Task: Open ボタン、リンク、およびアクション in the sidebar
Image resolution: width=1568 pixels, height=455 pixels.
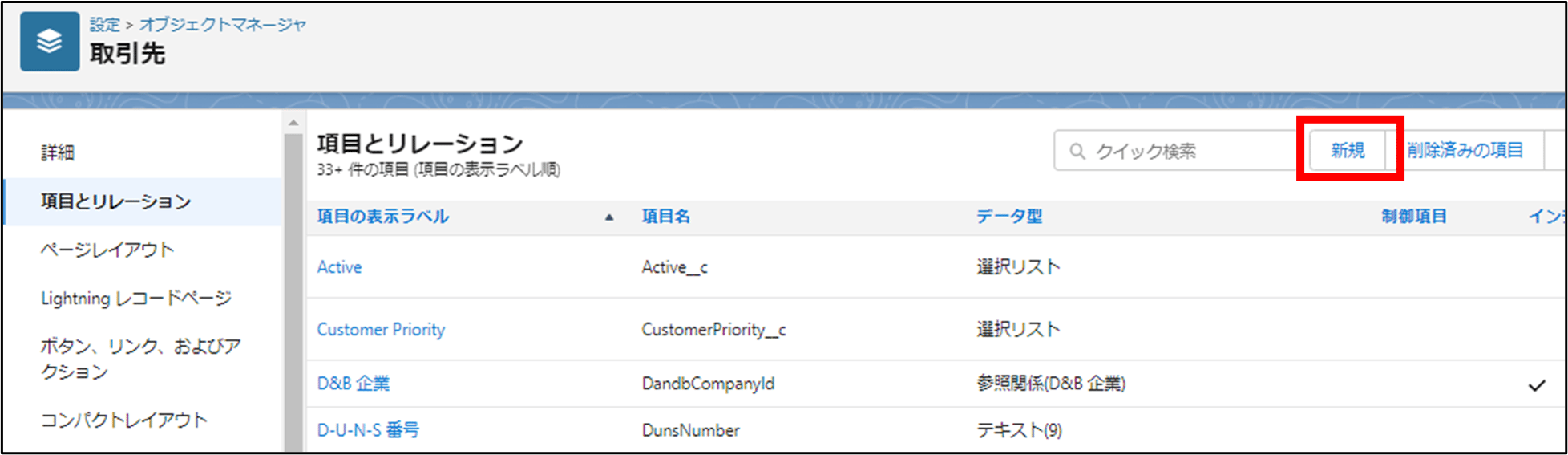Action: point(141,359)
